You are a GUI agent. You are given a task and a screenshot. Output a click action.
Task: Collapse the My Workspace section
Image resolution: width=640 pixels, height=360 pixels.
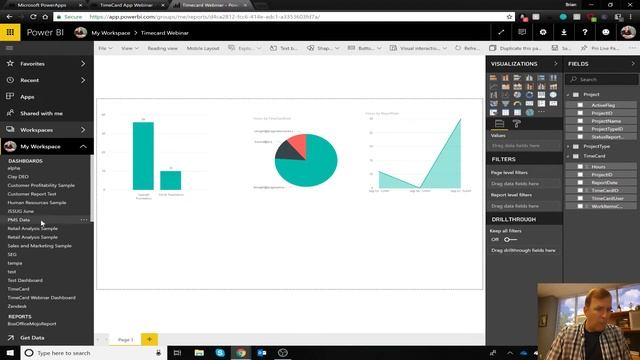coord(83,147)
